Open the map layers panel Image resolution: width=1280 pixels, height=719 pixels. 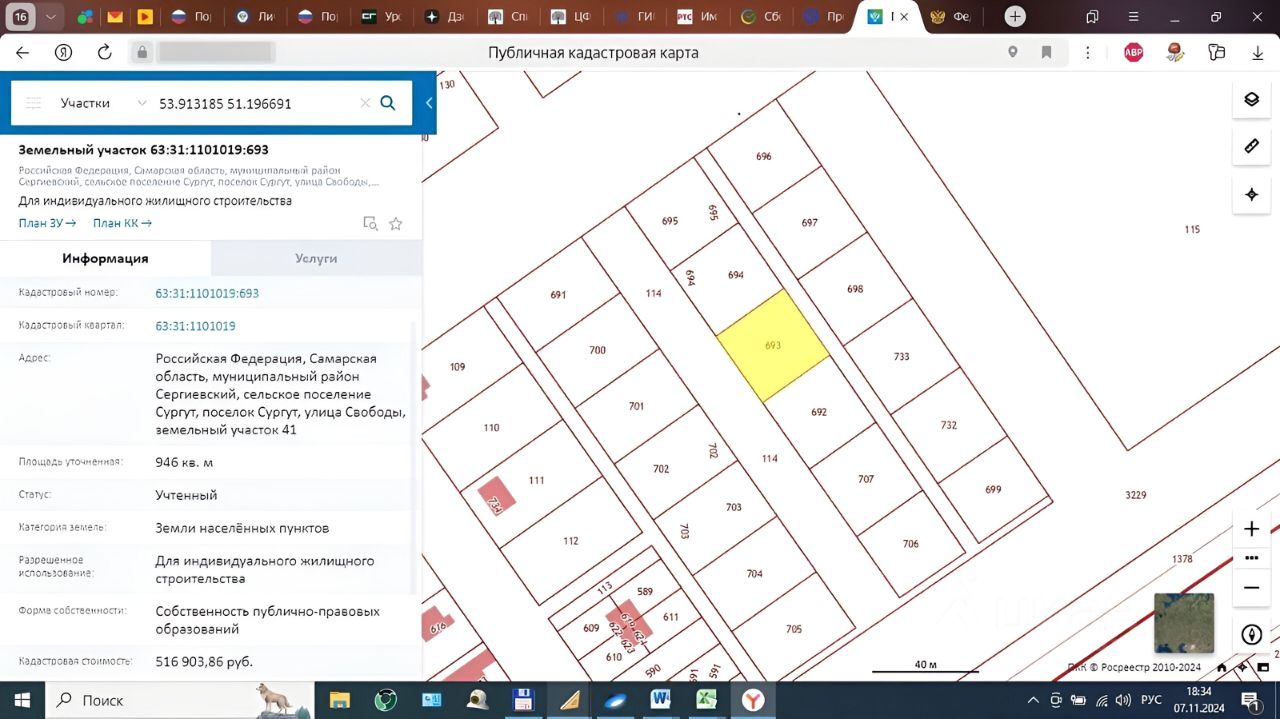(1251, 99)
